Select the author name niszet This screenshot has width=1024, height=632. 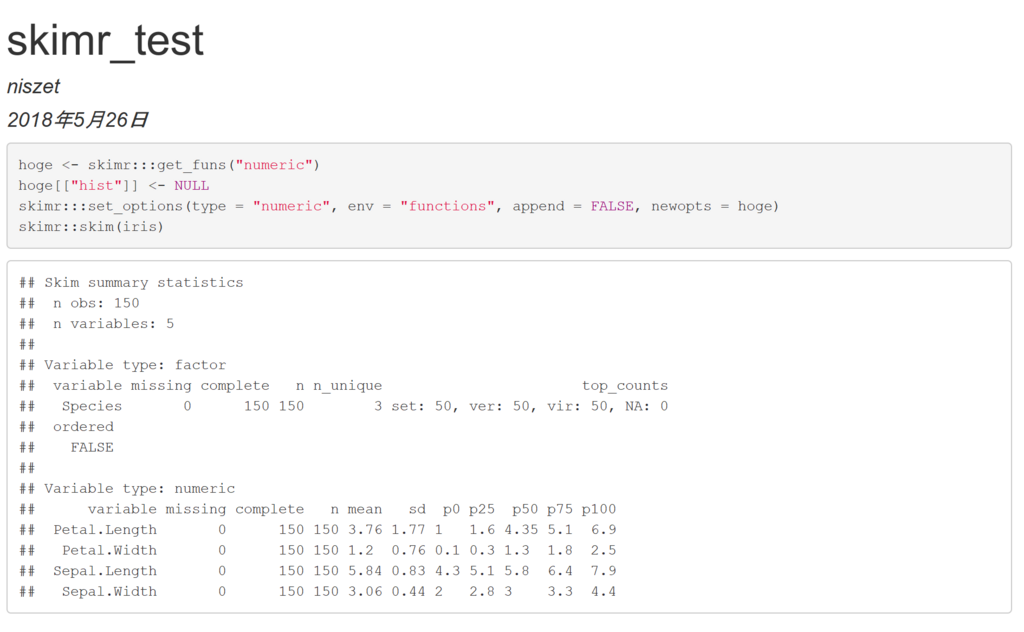click(33, 86)
